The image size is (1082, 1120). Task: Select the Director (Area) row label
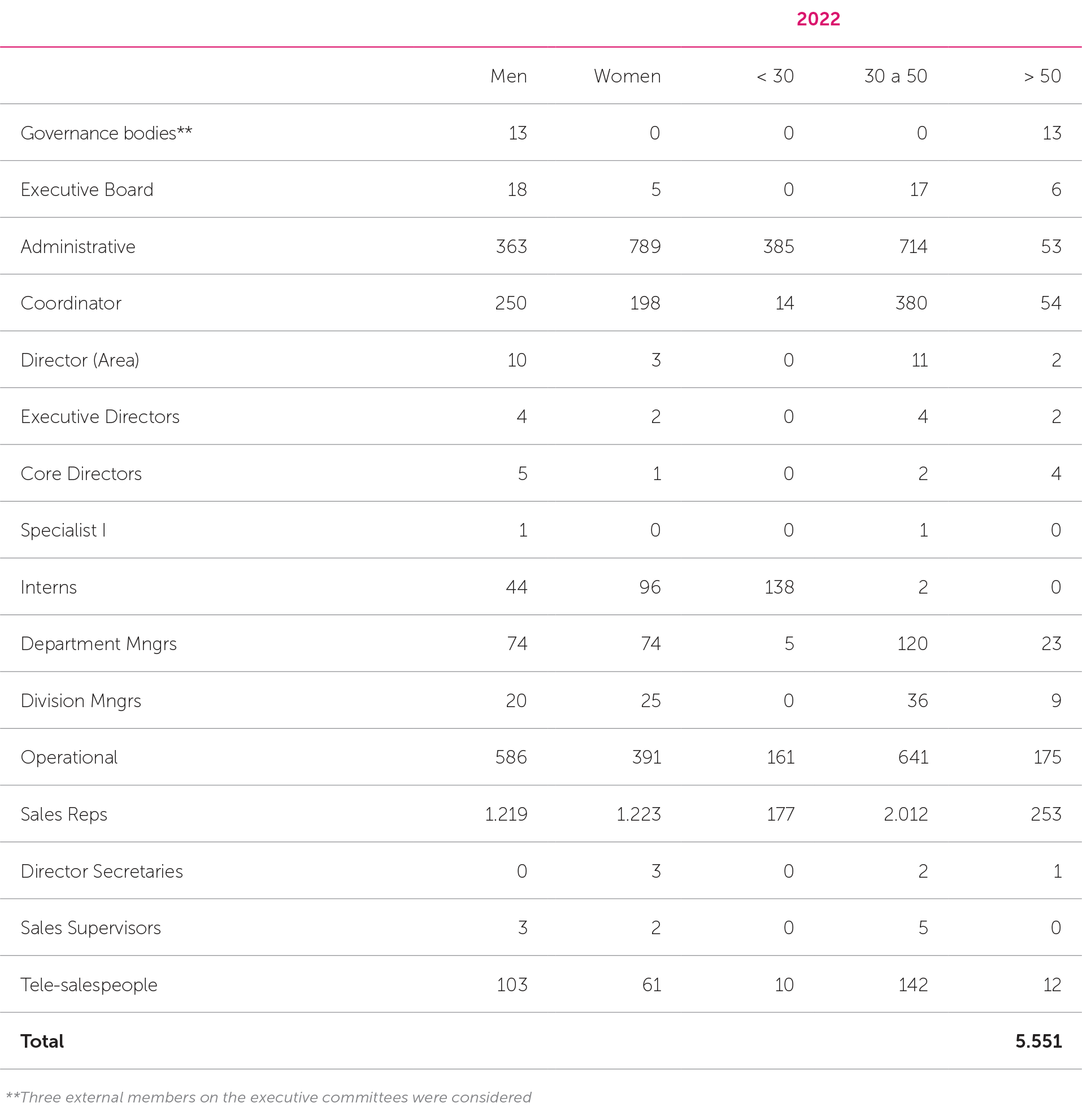tap(80, 360)
